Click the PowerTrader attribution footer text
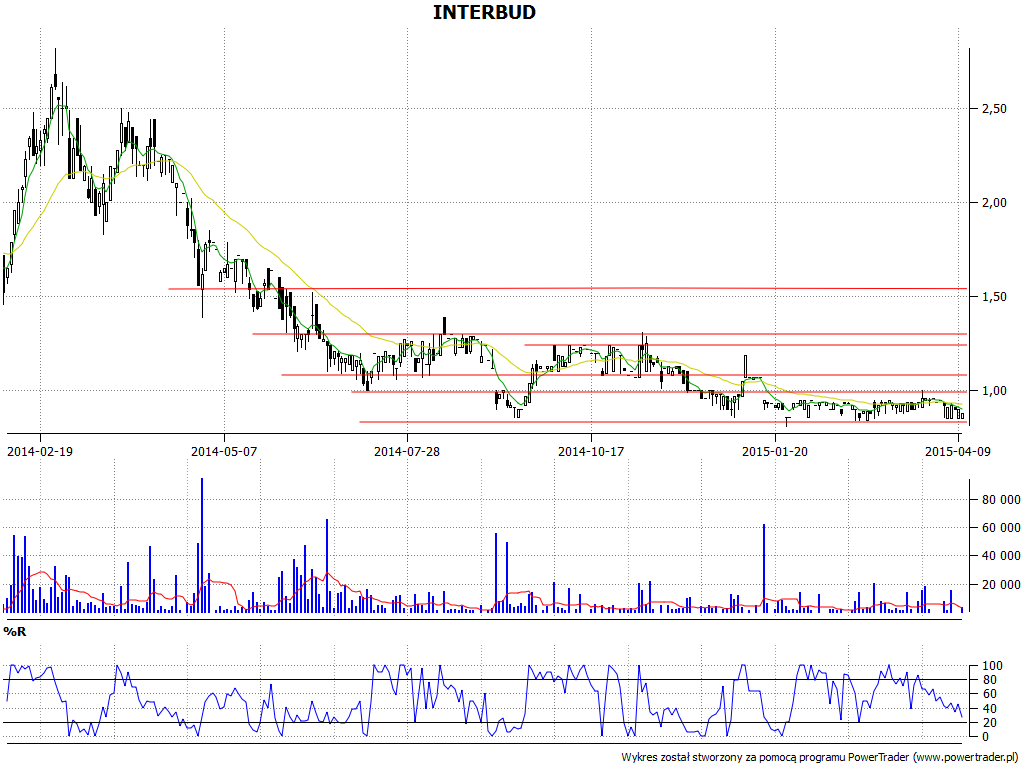The image size is (1024, 768). tap(820, 758)
